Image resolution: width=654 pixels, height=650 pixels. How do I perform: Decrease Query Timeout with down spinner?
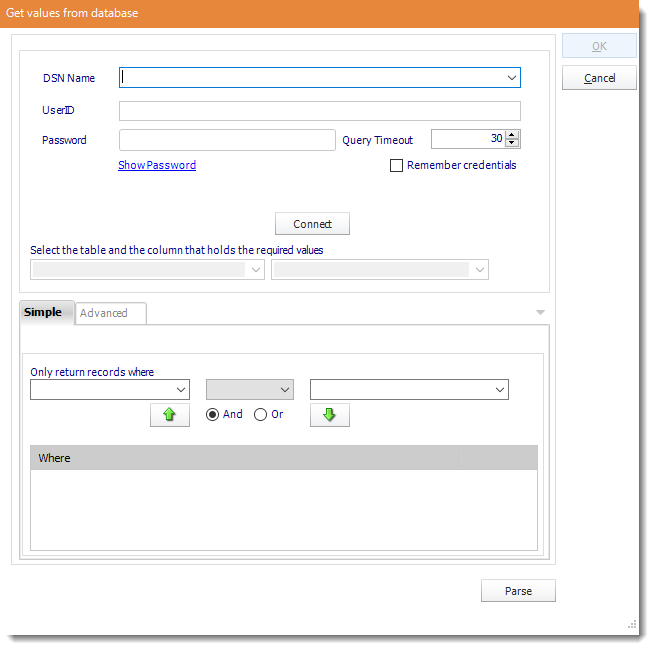pyautogui.click(x=512, y=143)
